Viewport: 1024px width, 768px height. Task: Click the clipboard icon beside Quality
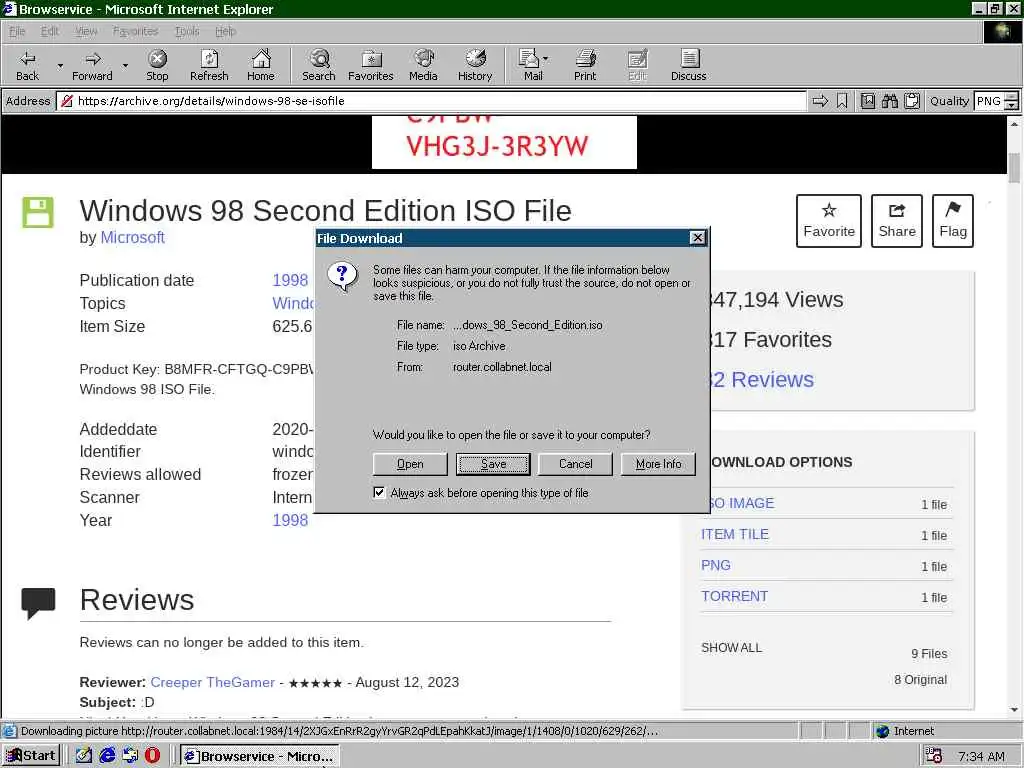coord(912,101)
